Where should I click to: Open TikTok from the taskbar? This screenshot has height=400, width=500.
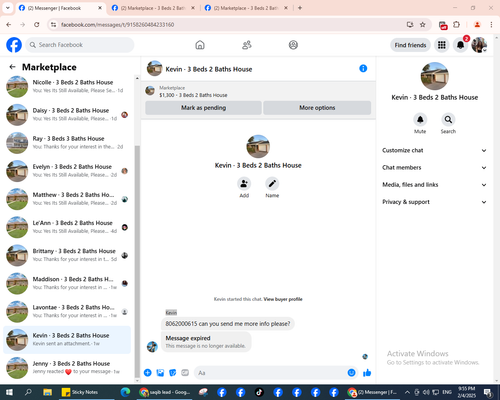(x=259, y=392)
